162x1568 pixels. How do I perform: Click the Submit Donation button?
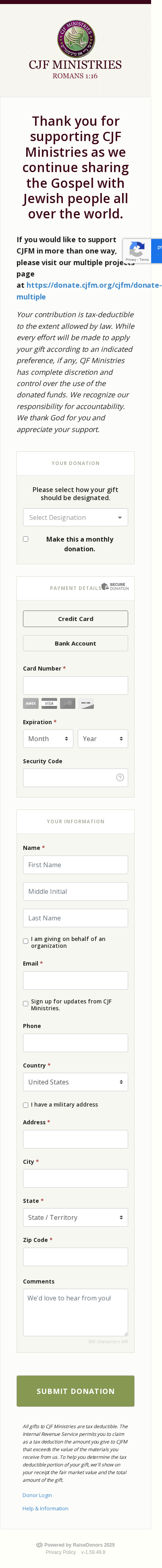(75, 1391)
